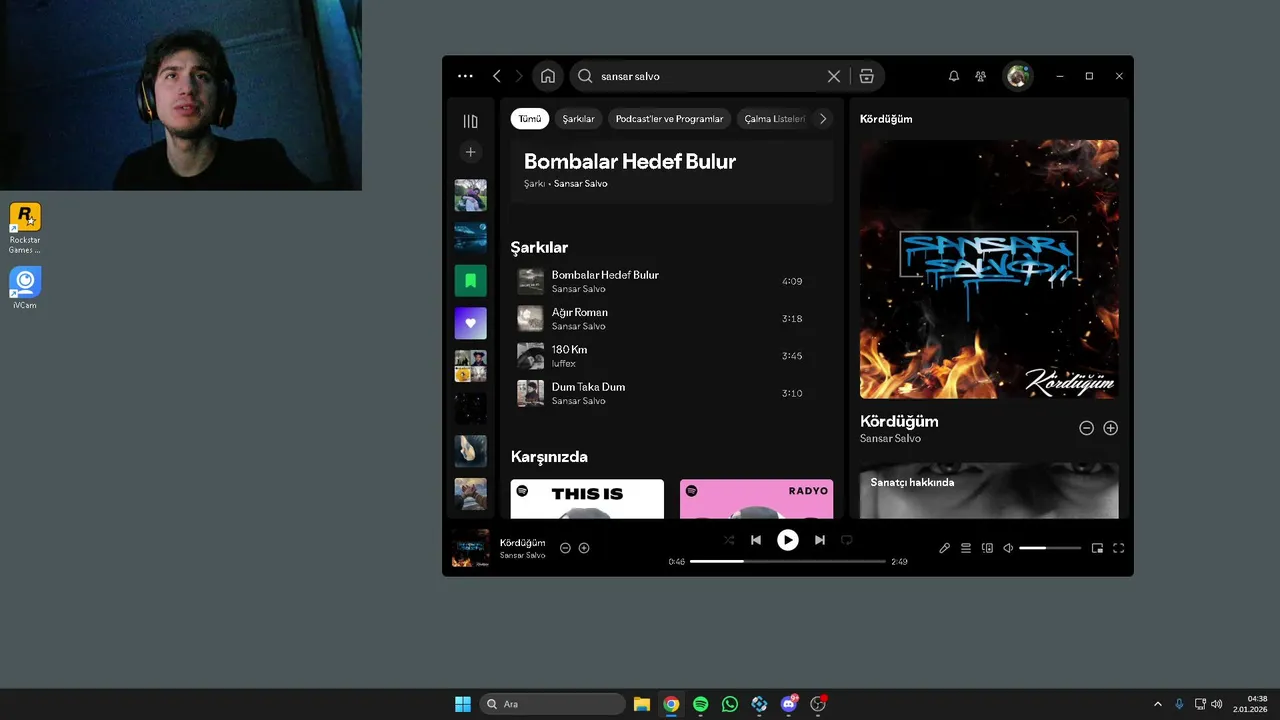Open the Browse icon beside search
Screen dimensions: 1280x720
867,76
